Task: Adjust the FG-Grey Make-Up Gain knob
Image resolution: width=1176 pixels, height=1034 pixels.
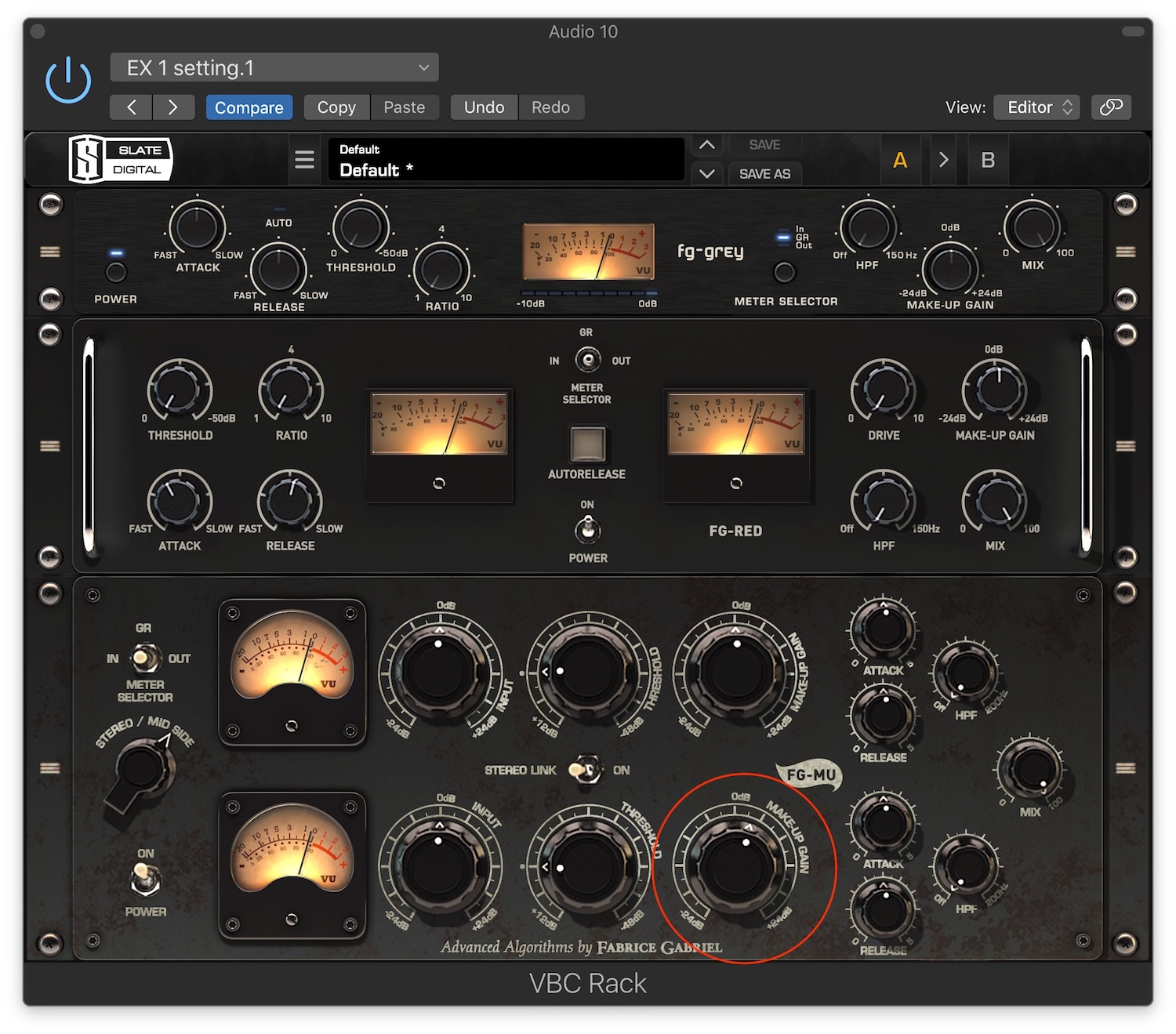Action: click(x=950, y=270)
